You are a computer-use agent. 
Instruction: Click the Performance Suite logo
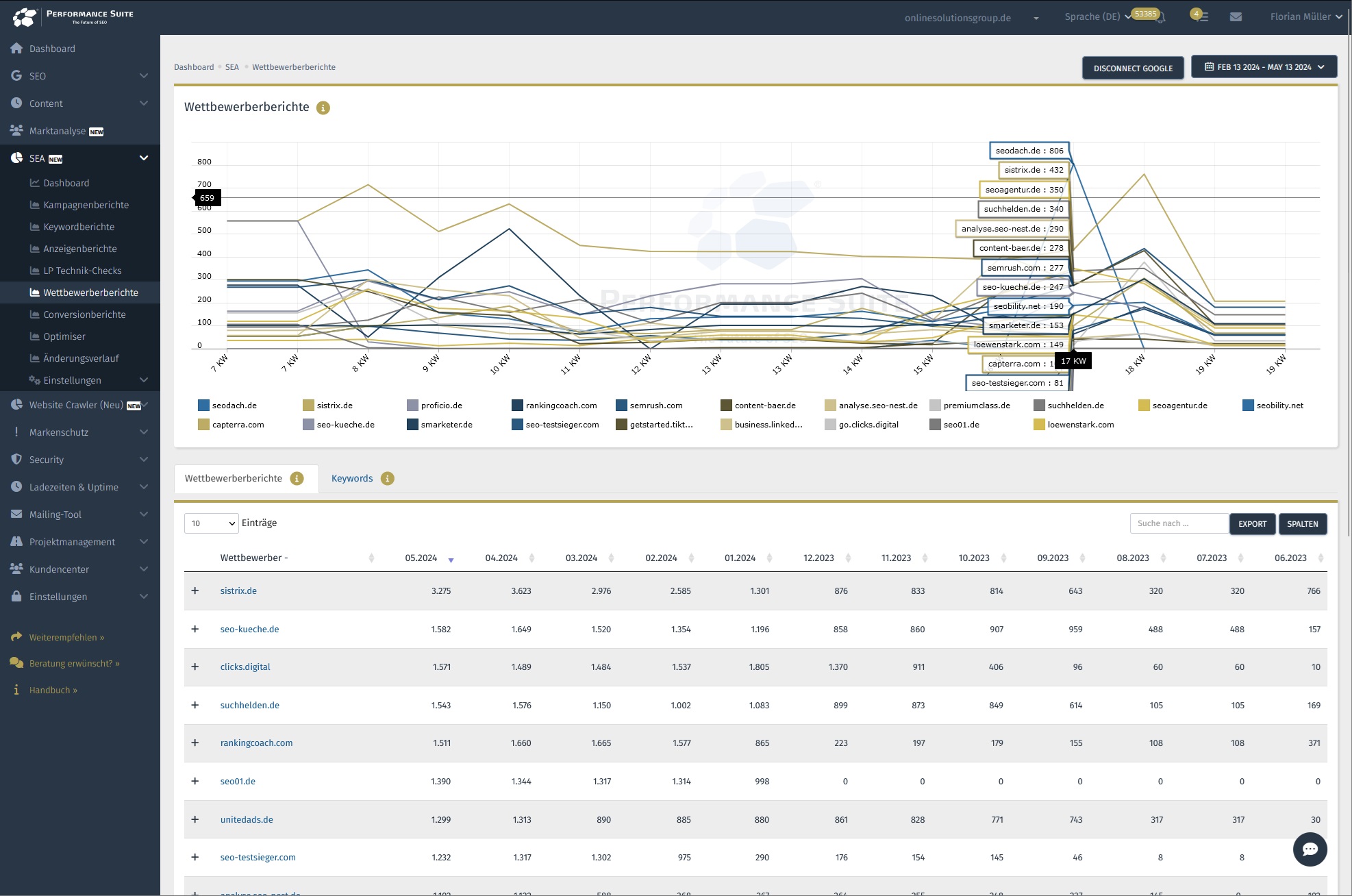click(x=73, y=16)
